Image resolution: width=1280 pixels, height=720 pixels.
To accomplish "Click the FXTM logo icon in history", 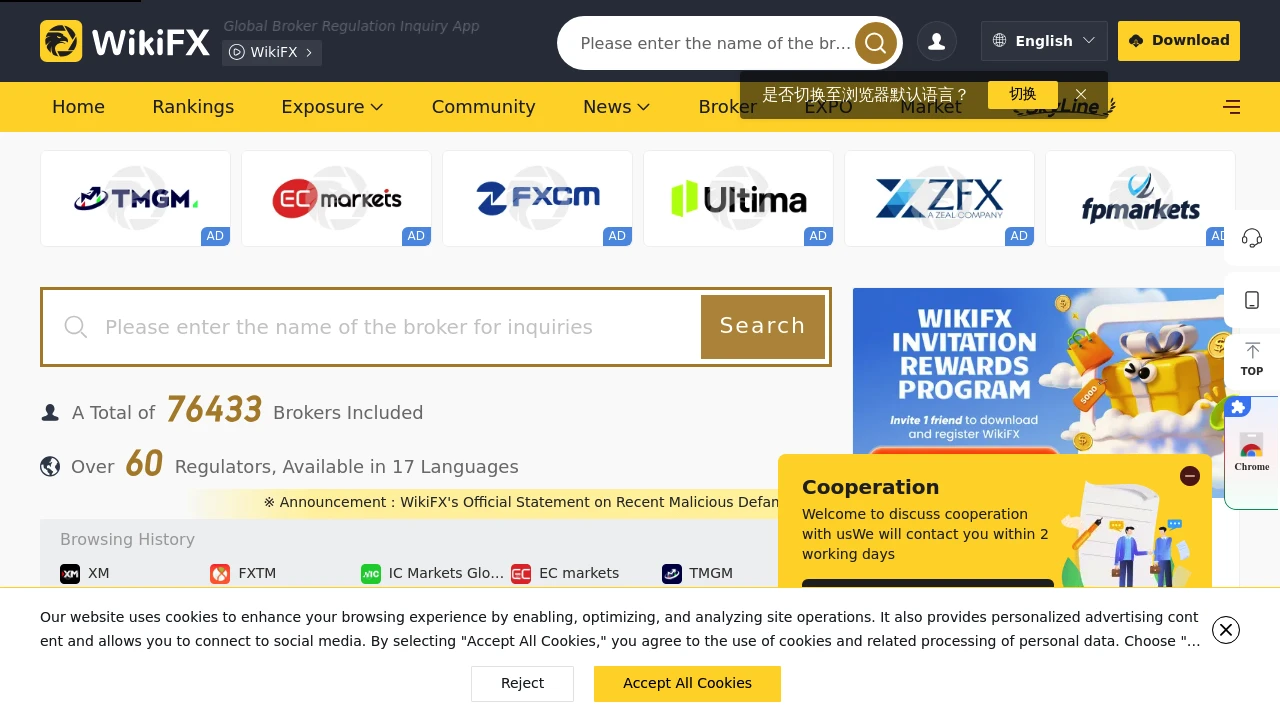I will click(x=220, y=573).
